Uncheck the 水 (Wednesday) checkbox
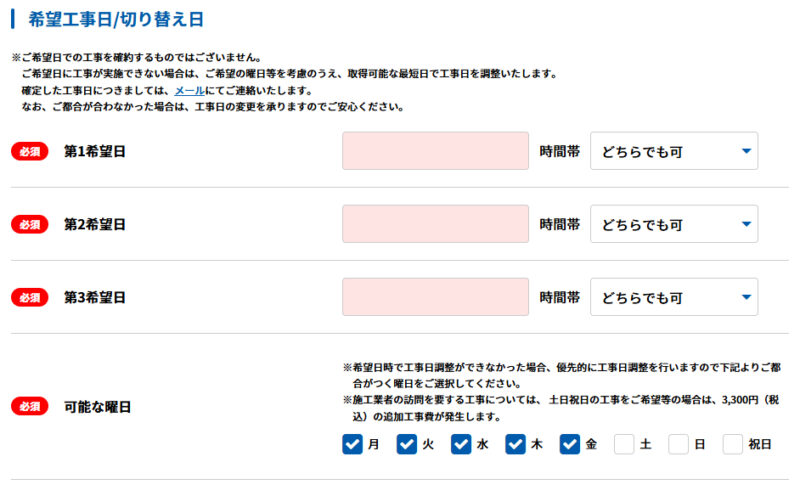 point(461,444)
